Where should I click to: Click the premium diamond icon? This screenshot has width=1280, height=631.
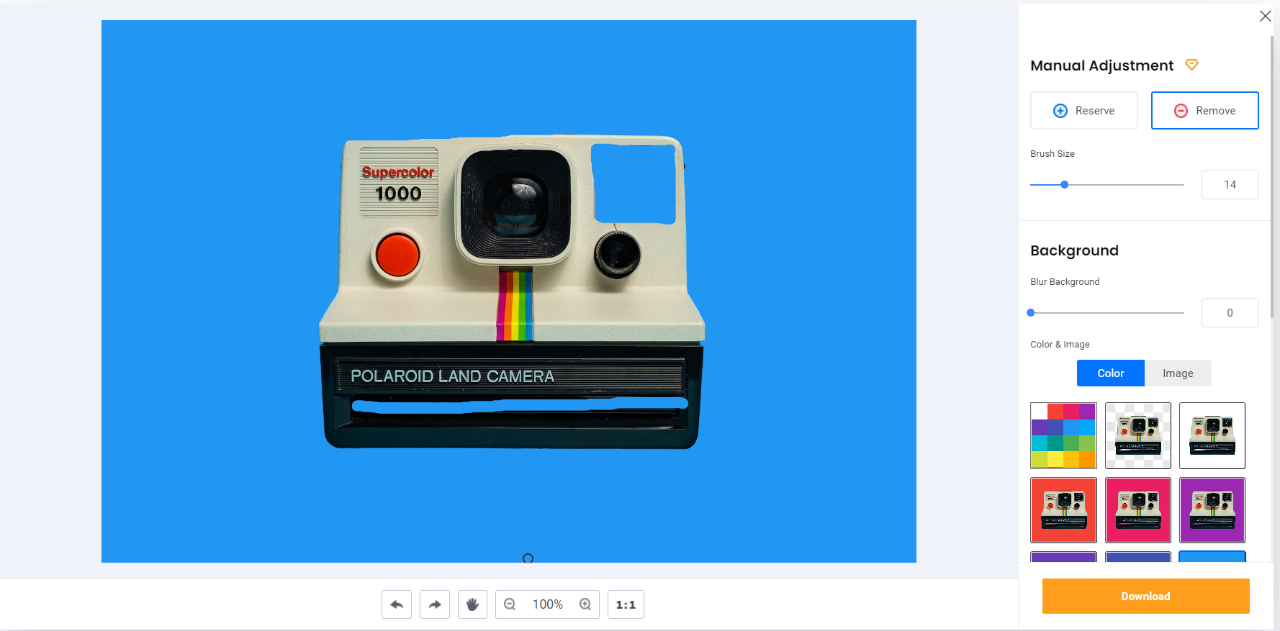1191,65
